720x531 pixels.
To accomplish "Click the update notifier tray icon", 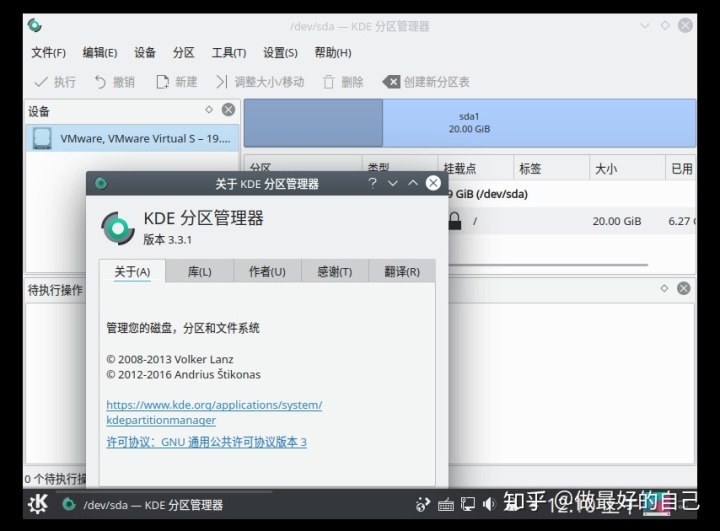I will [422, 504].
